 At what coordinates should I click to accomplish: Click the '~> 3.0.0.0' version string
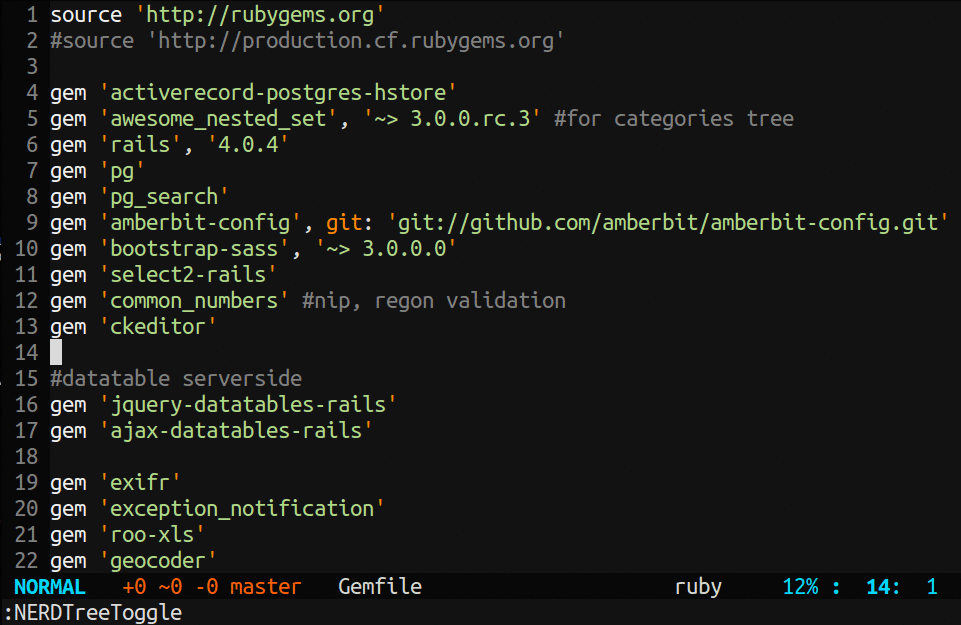pyautogui.click(x=386, y=249)
